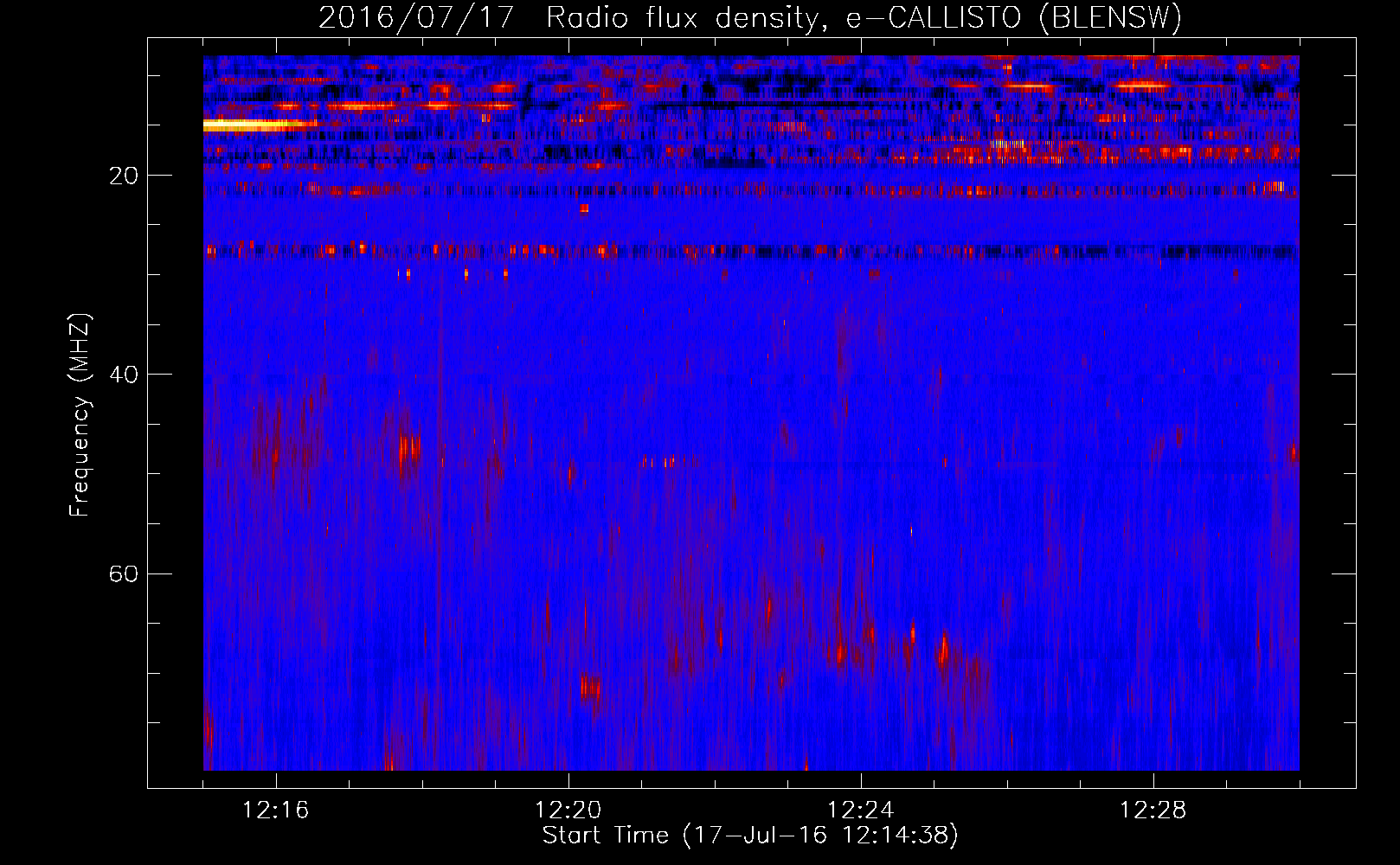Click the plot title "Radio flux density, e-CALLISTO (BLENSW)"
The width and height of the screenshot is (1400, 865).
(864, 18)
